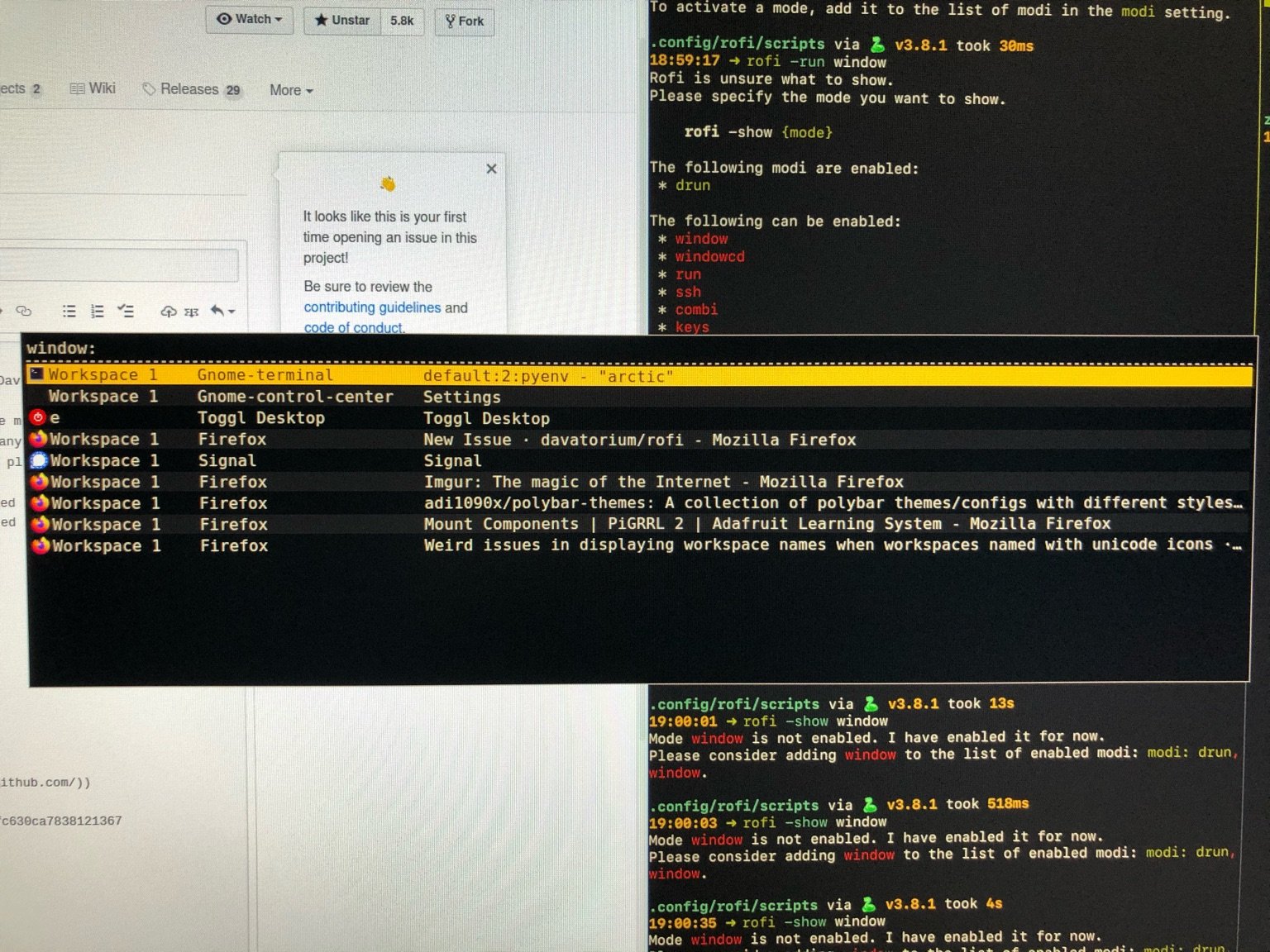Select the Gnome-terminal row's terminal icon
Screen dimensions: 1270x952
coord(37,374)
